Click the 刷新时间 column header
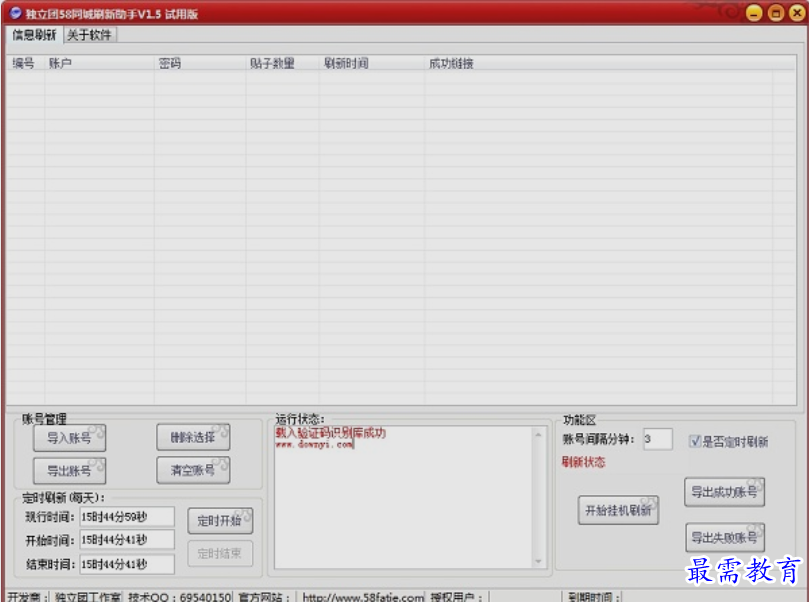Screen dimensions: 809x602 tap(371, 63)
